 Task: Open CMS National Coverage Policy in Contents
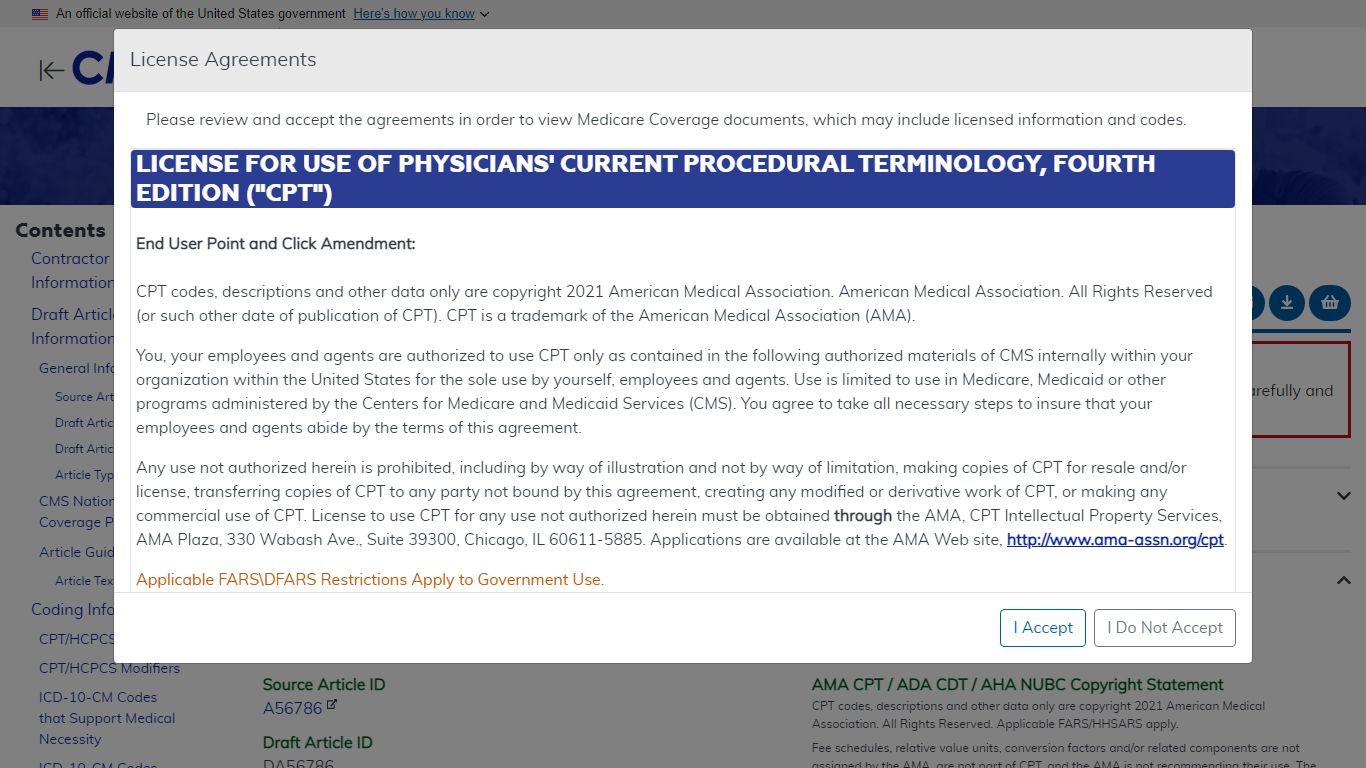click(x=76, y=511)
